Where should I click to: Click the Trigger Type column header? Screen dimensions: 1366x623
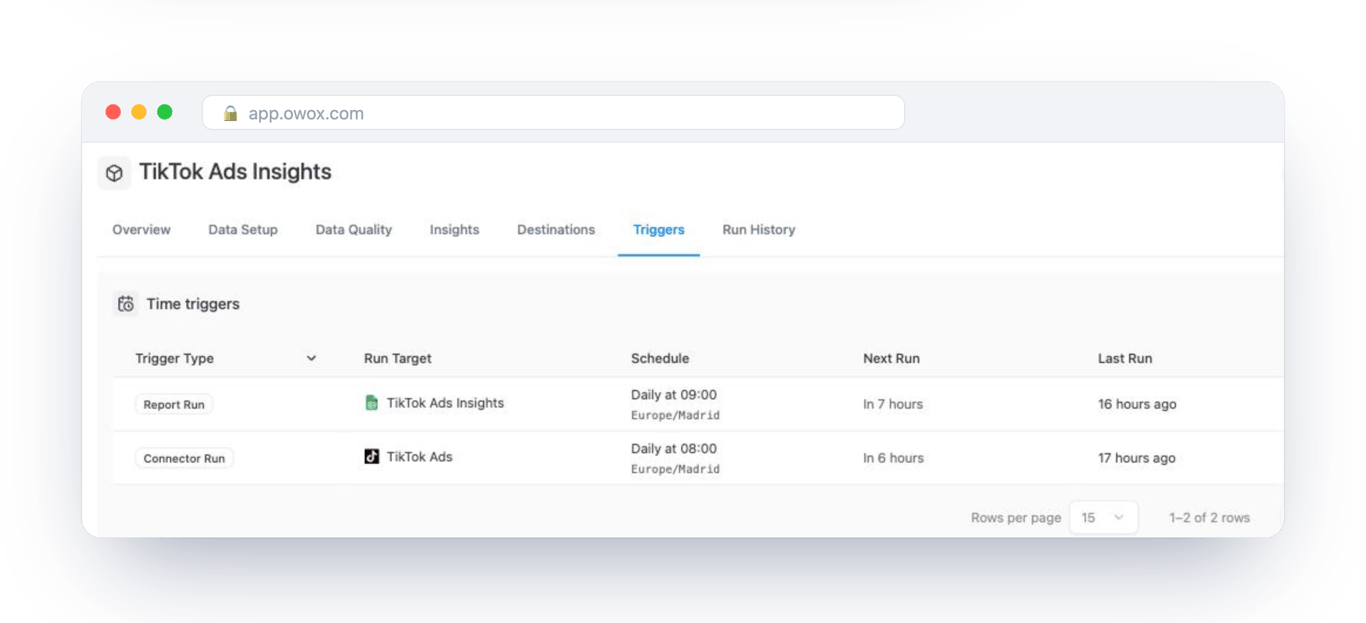coord(175,358)
